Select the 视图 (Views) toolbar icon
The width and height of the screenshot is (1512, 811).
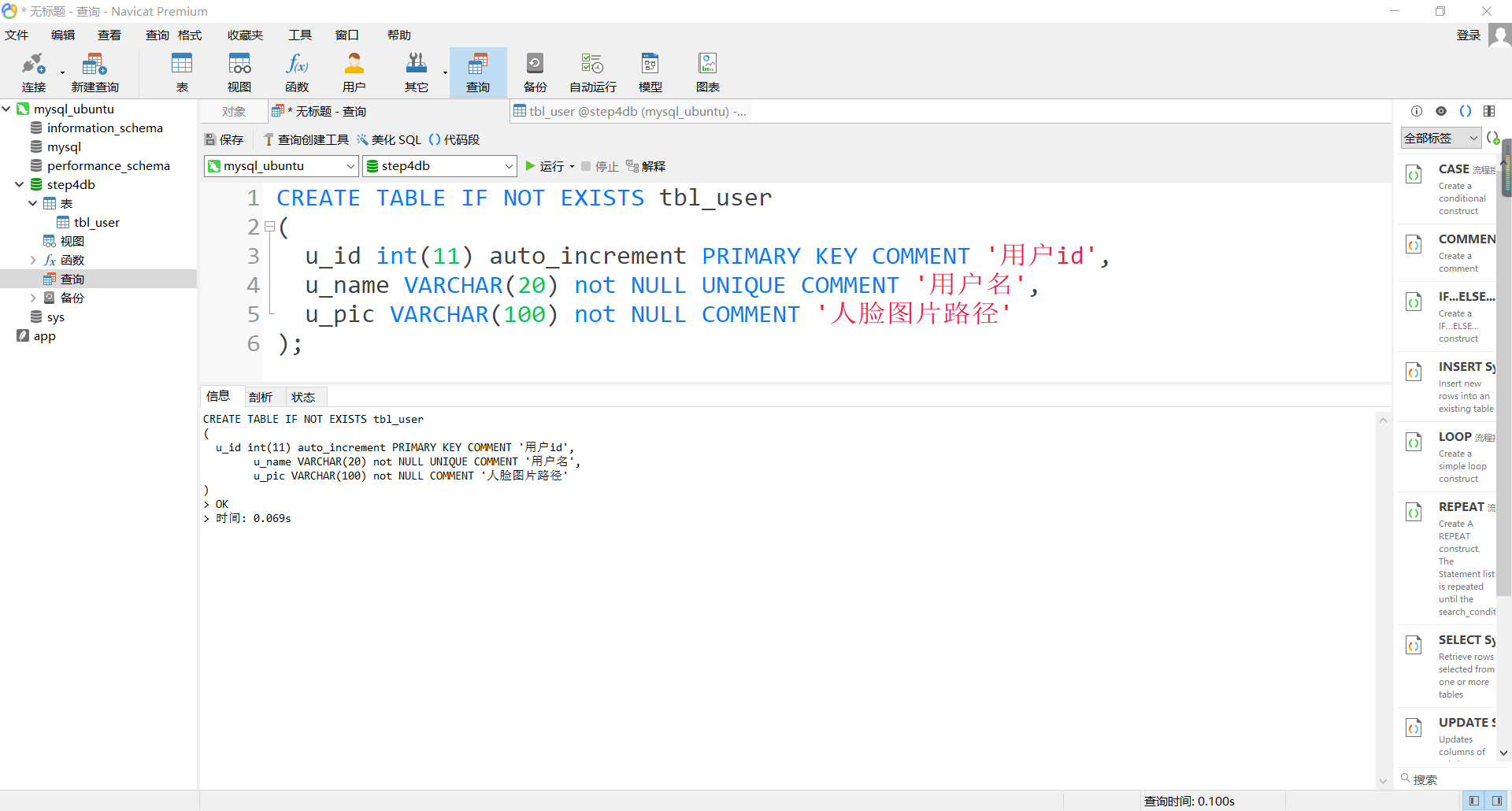point(239,72)
